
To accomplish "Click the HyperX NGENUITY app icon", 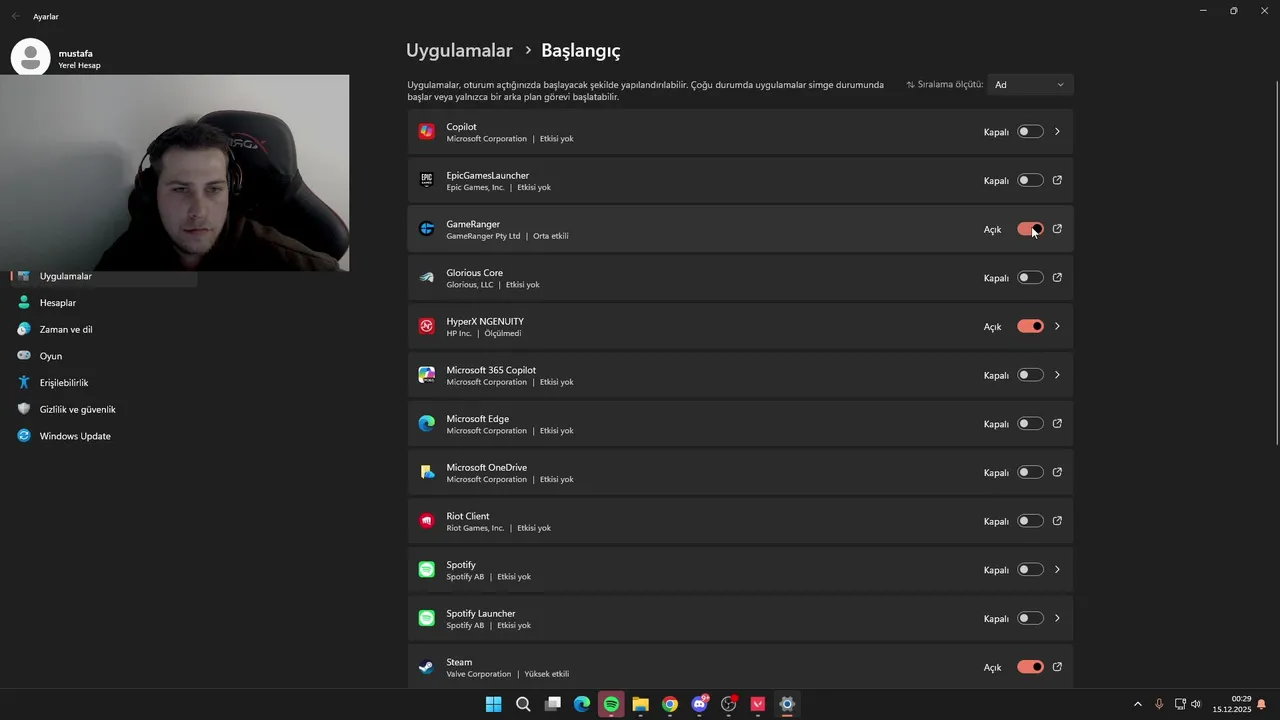I will tap(427, 326).
